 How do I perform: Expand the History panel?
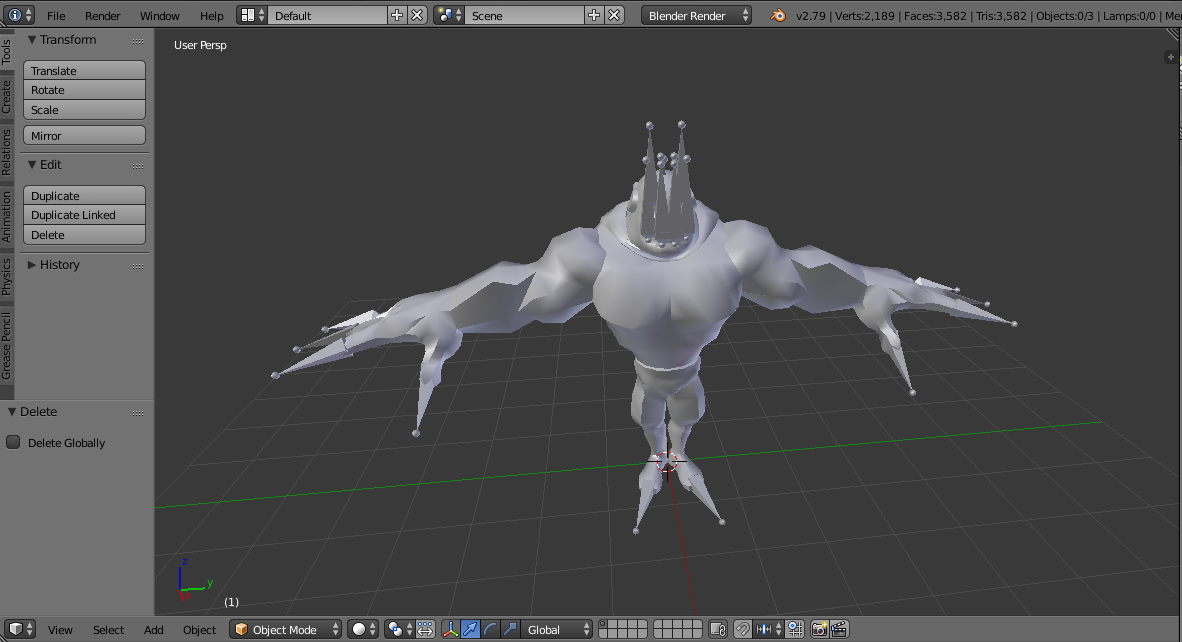(x=32, y=265)
